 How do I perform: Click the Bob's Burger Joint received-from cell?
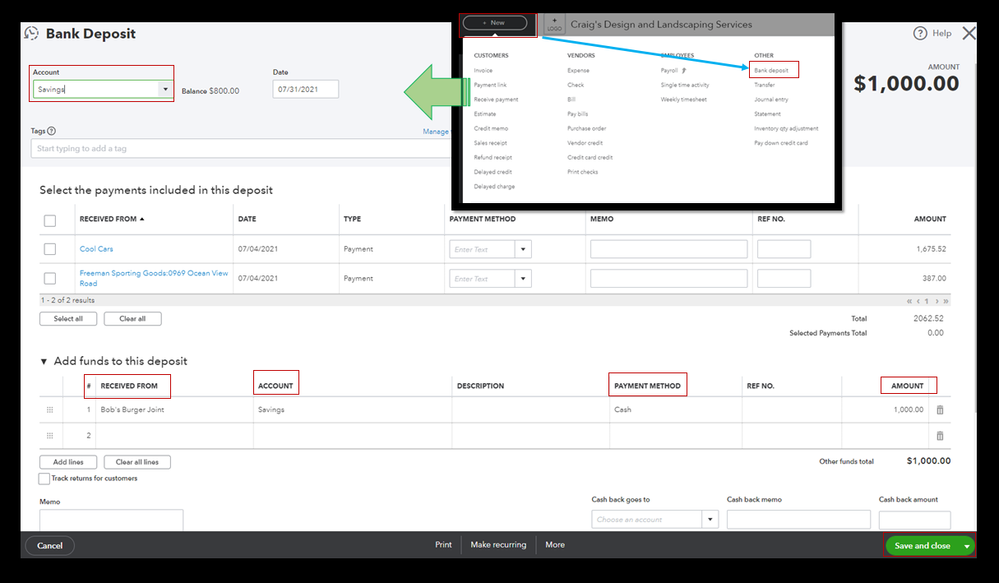pyautogui.click(x=175, y=410)
